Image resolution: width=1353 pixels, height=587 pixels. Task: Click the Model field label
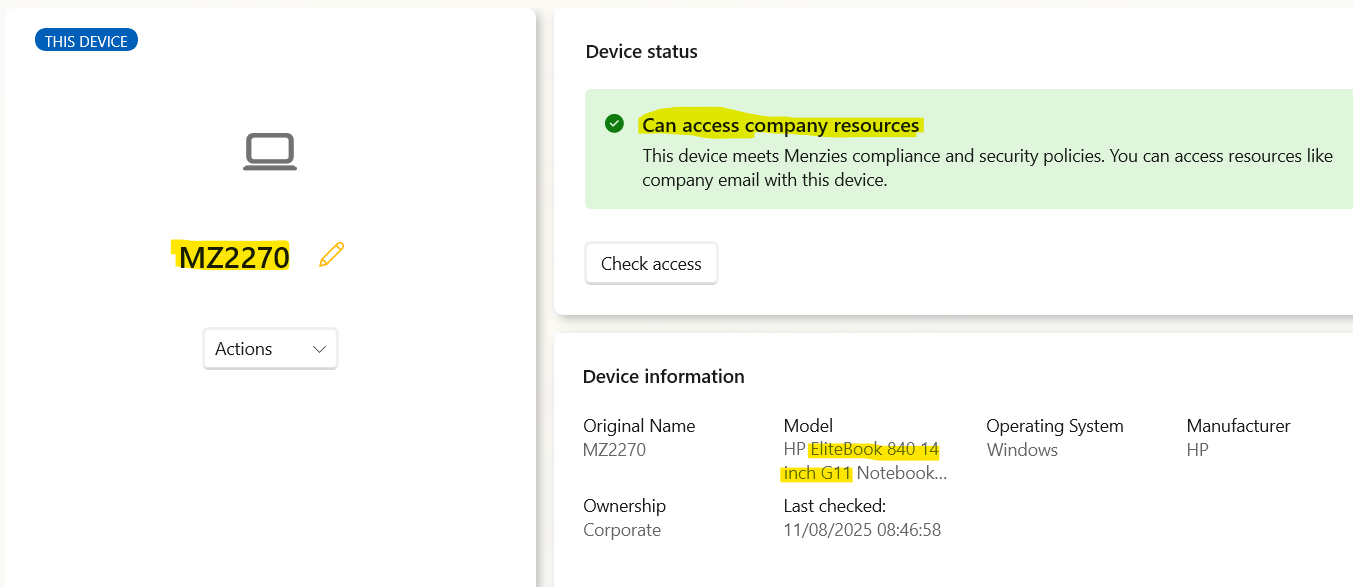point(808,426)
